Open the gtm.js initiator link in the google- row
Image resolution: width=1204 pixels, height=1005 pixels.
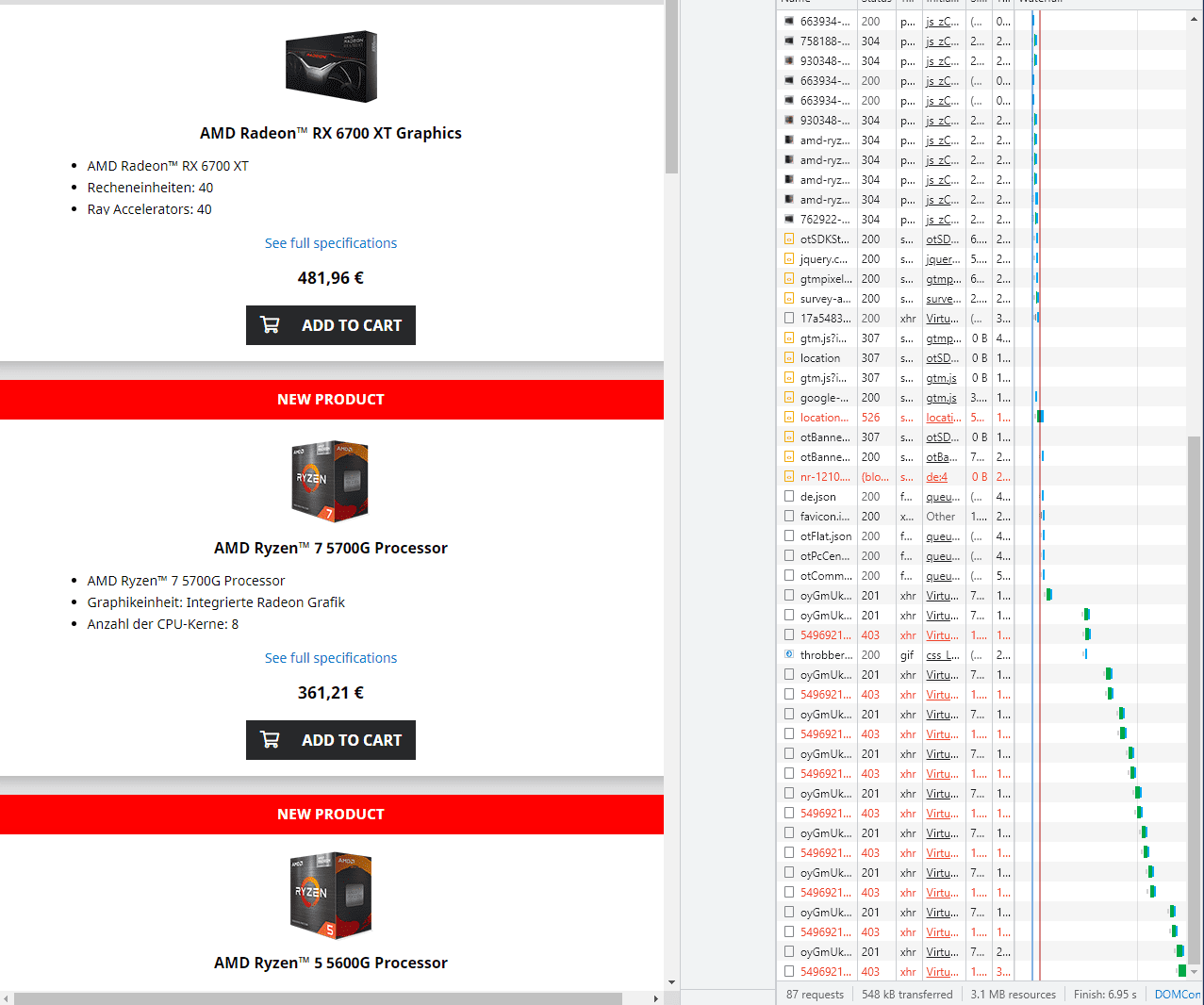(x=941, y=398)
